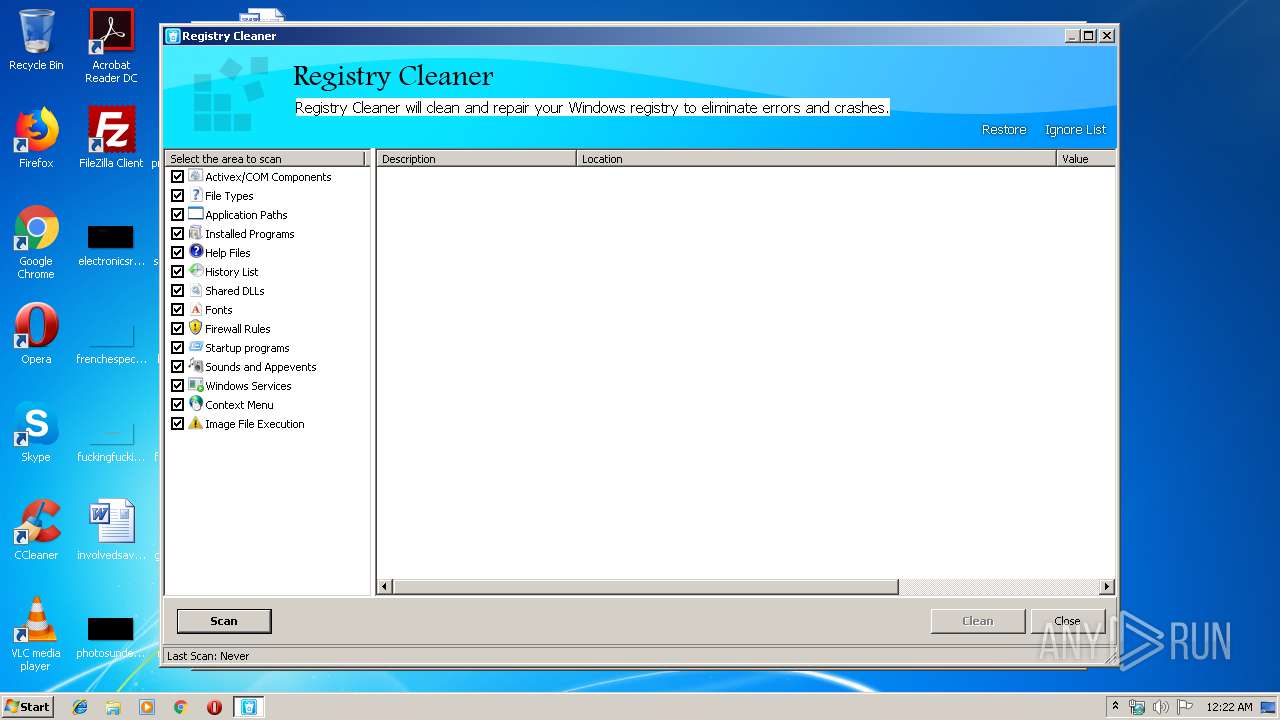Click 'Last Scan: Never' status text
This screenshot has width=1280, height=720.
tap(208, 656)
